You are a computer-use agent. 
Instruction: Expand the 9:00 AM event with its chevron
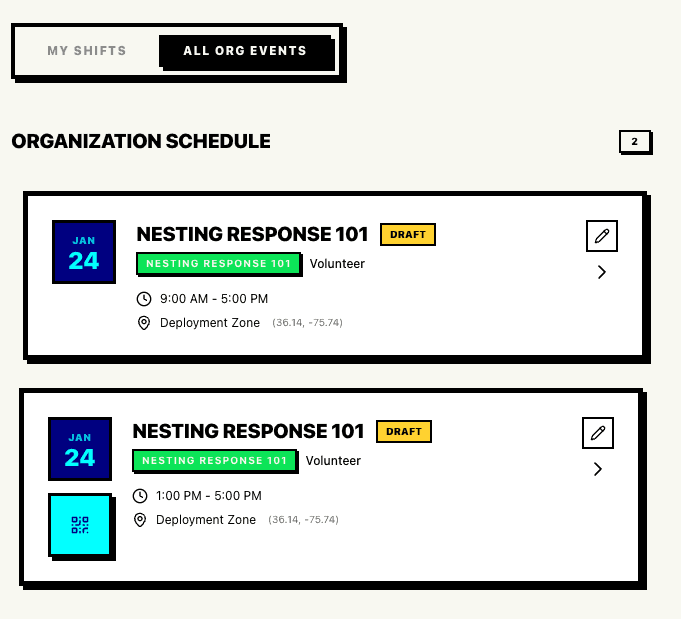(x=602, y=272)
